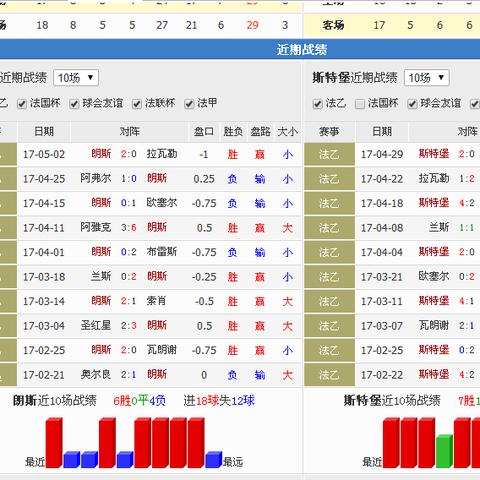
Task: Select 17-03-14 date in Lens table
Action: (44, 301)
